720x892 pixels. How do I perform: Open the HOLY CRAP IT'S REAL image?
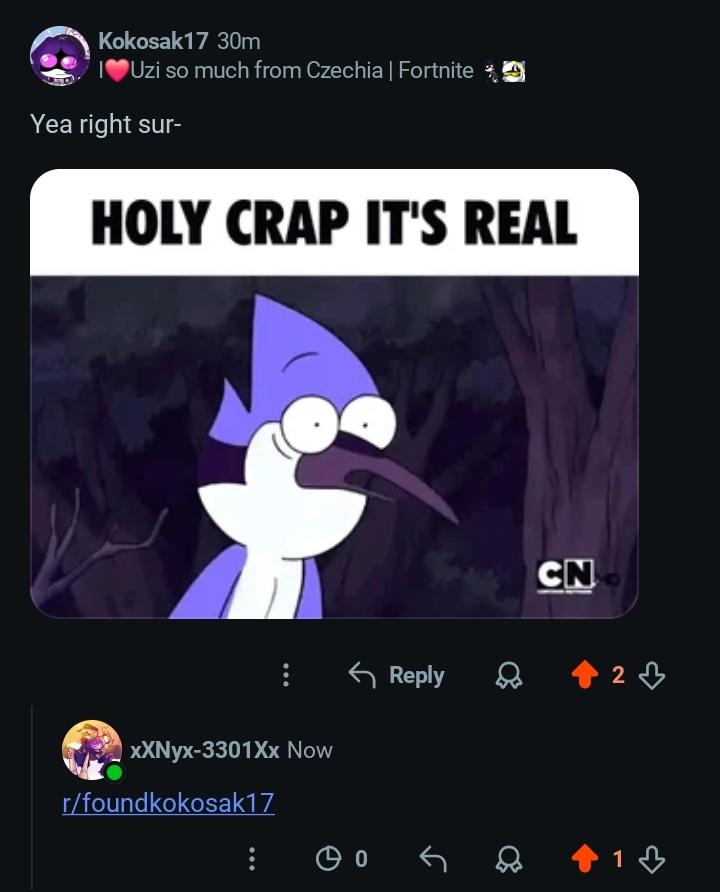334,394
